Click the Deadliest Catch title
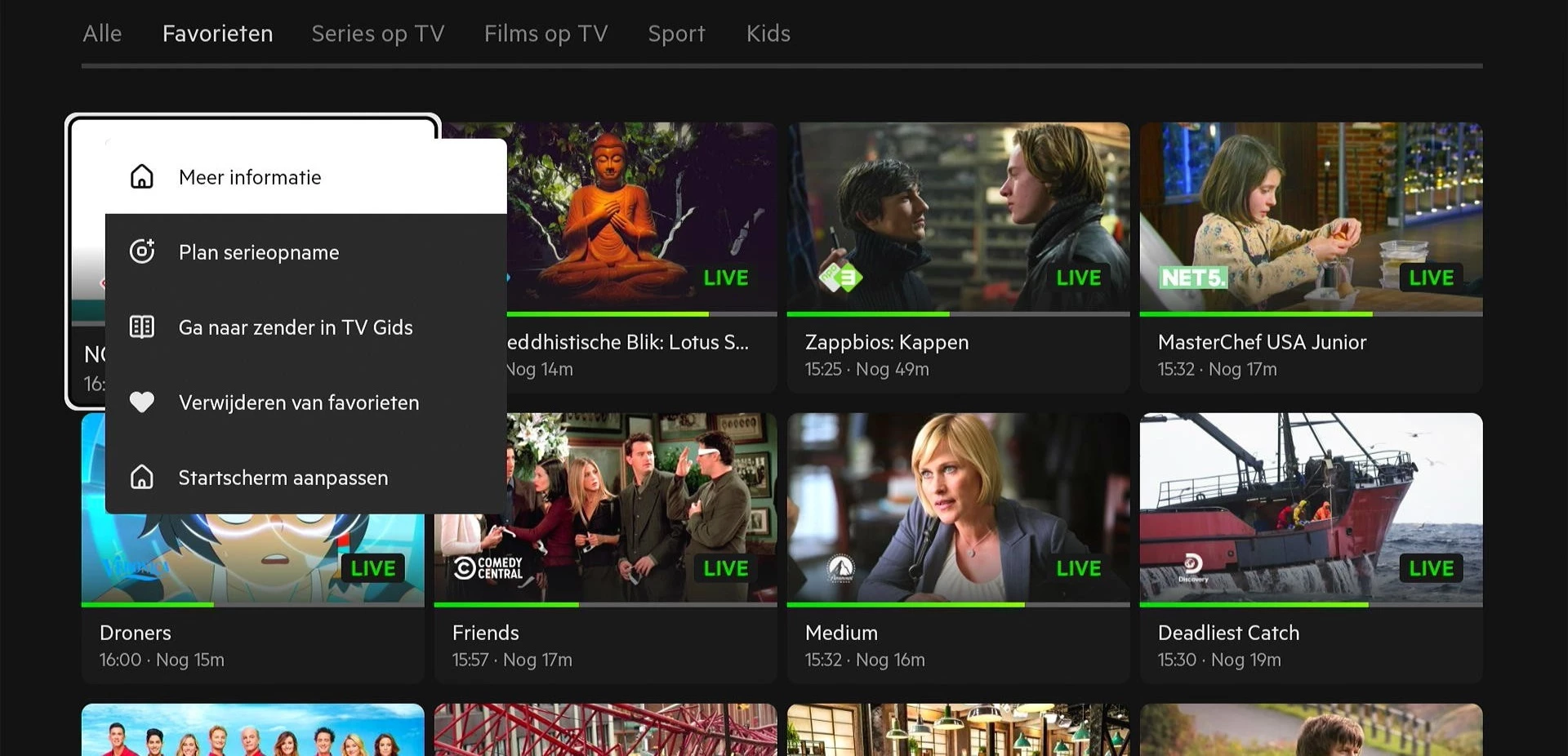 [x=1228, y=633]
